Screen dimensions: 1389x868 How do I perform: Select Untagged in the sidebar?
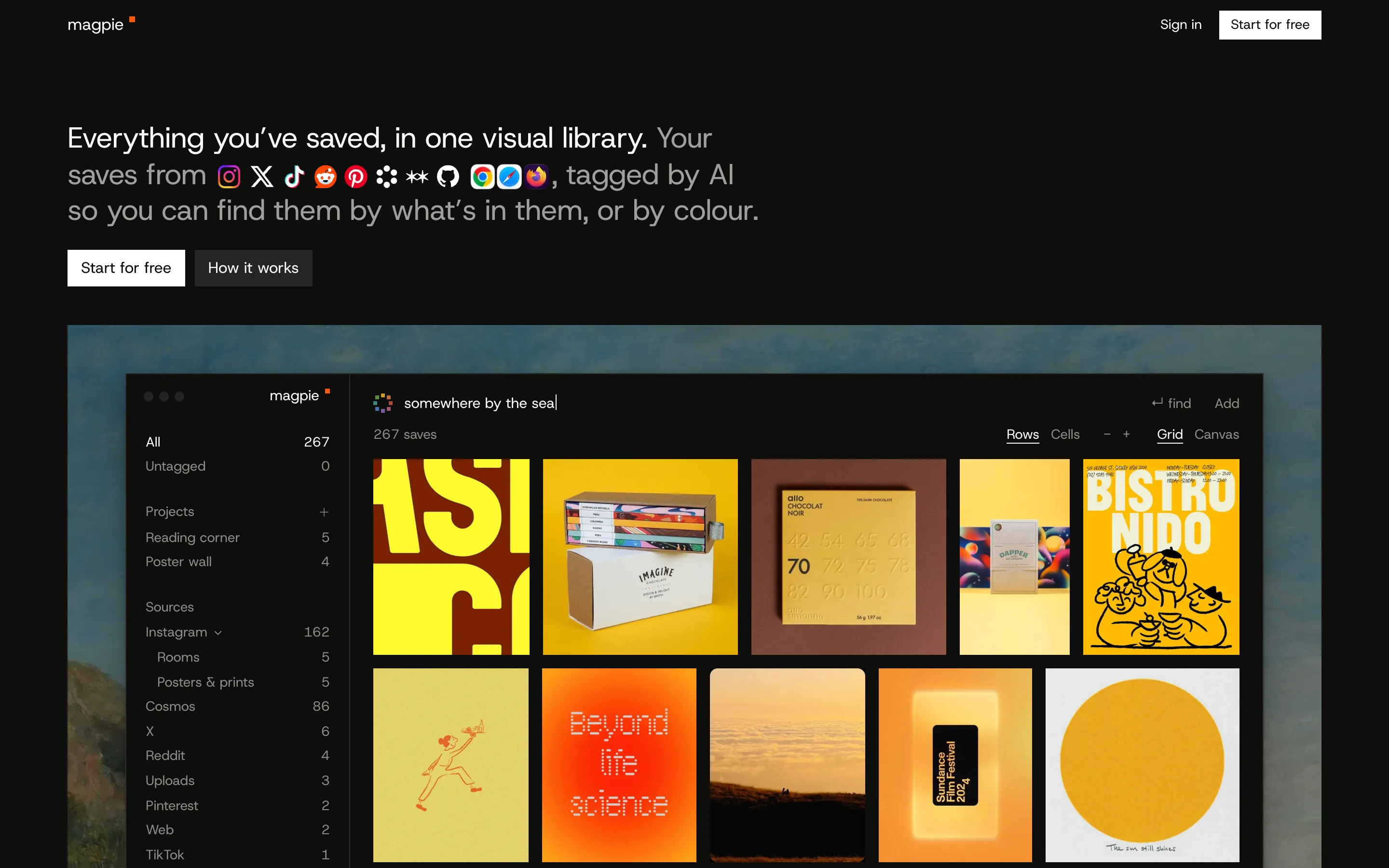tap(237, 466)
